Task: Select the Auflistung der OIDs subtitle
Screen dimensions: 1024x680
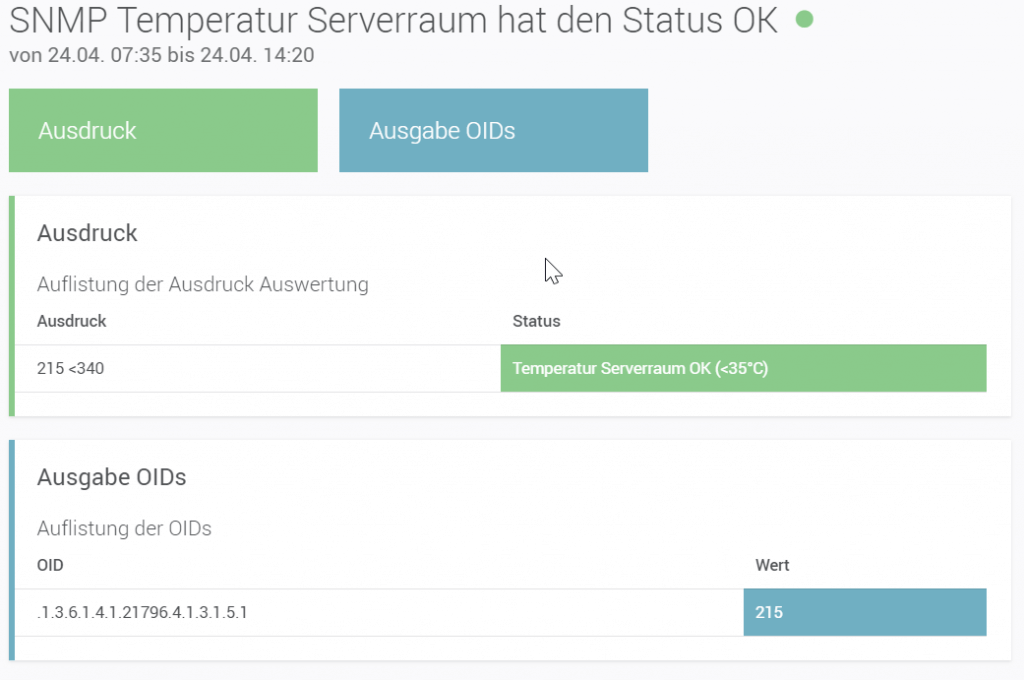Action: point(124,528)
